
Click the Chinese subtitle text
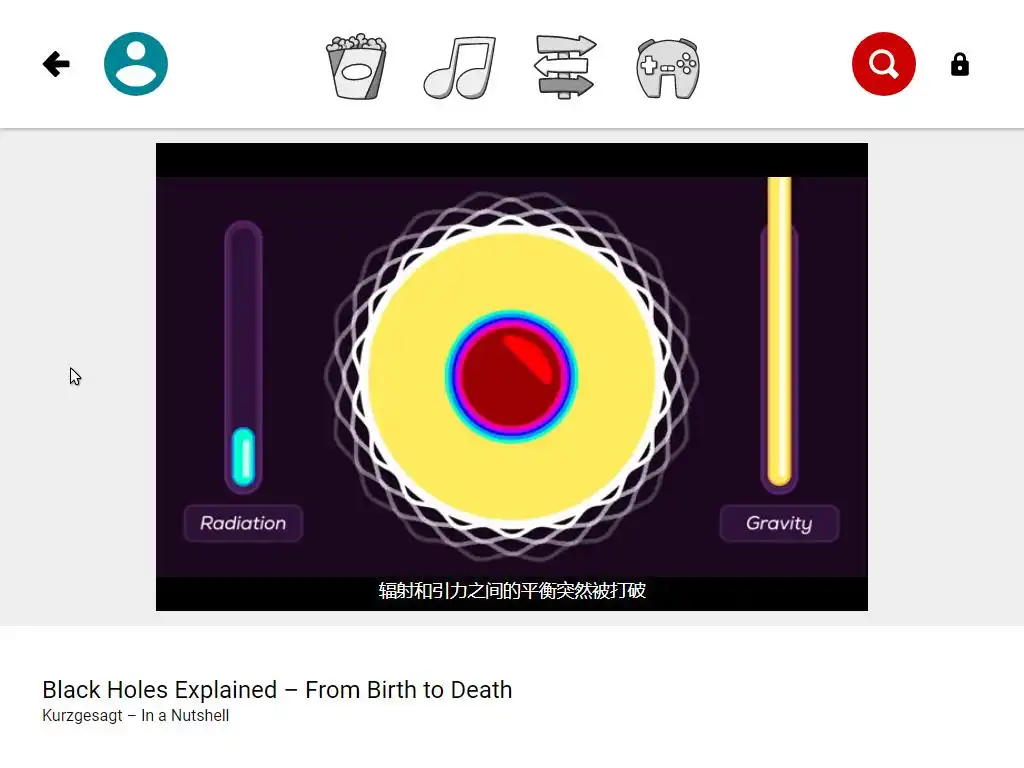tap(512, 590)
